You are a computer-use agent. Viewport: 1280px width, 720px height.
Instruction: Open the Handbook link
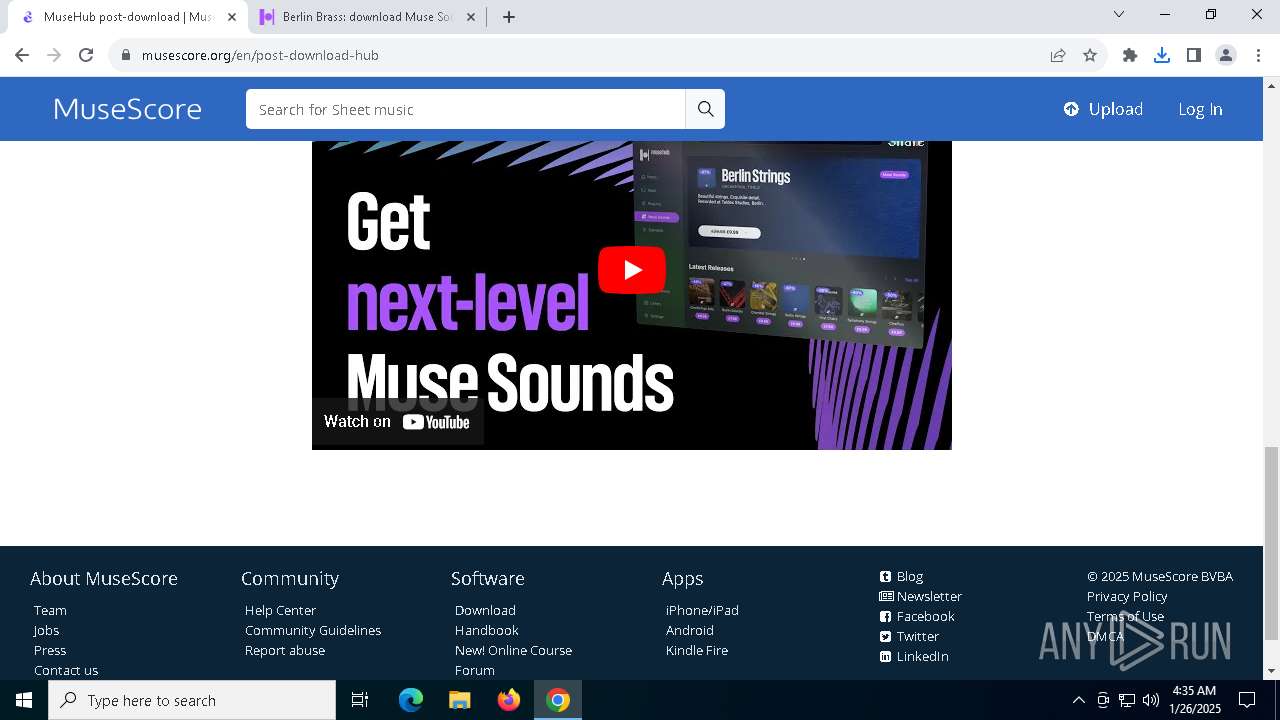[x=487, y=630]
